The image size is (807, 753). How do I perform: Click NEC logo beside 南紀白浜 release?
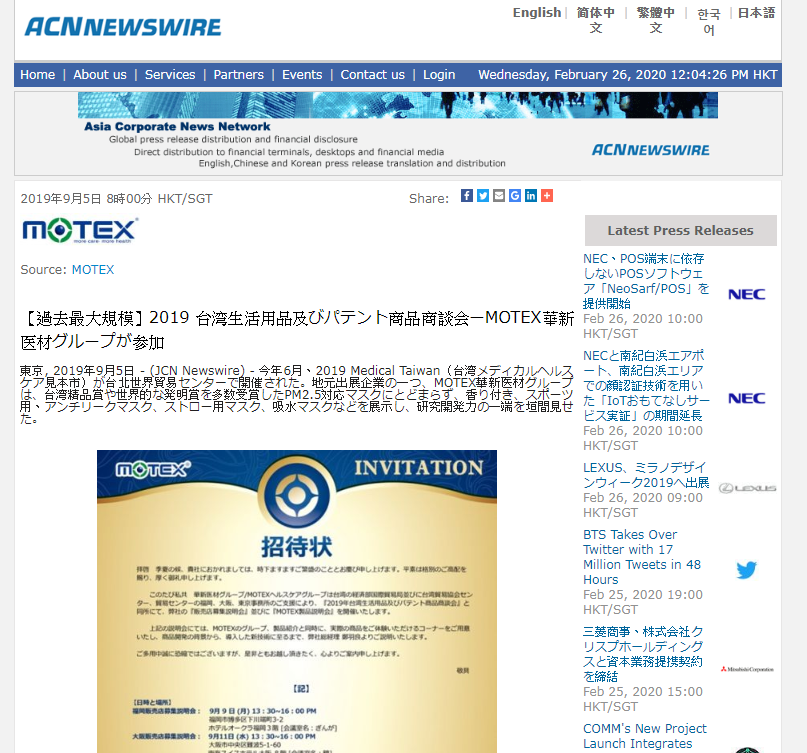[747, 398]
